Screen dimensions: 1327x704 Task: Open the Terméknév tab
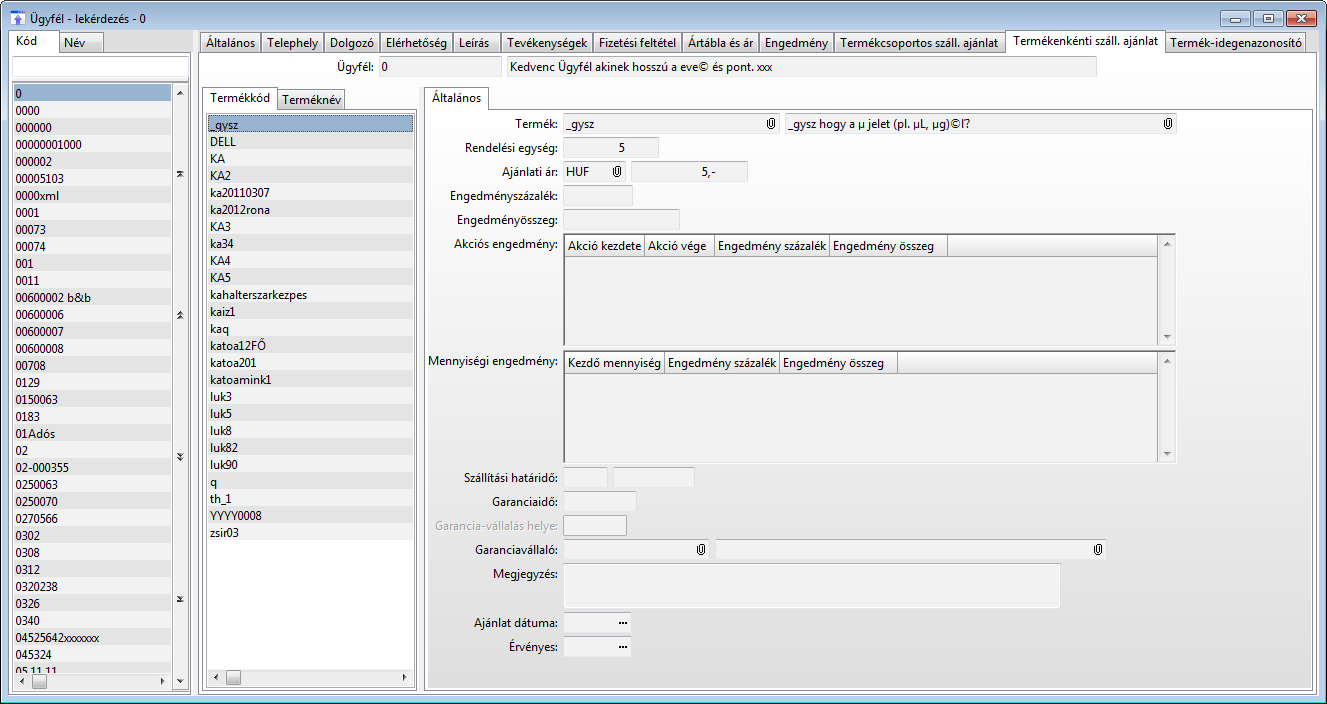click(x=312, y=99)
